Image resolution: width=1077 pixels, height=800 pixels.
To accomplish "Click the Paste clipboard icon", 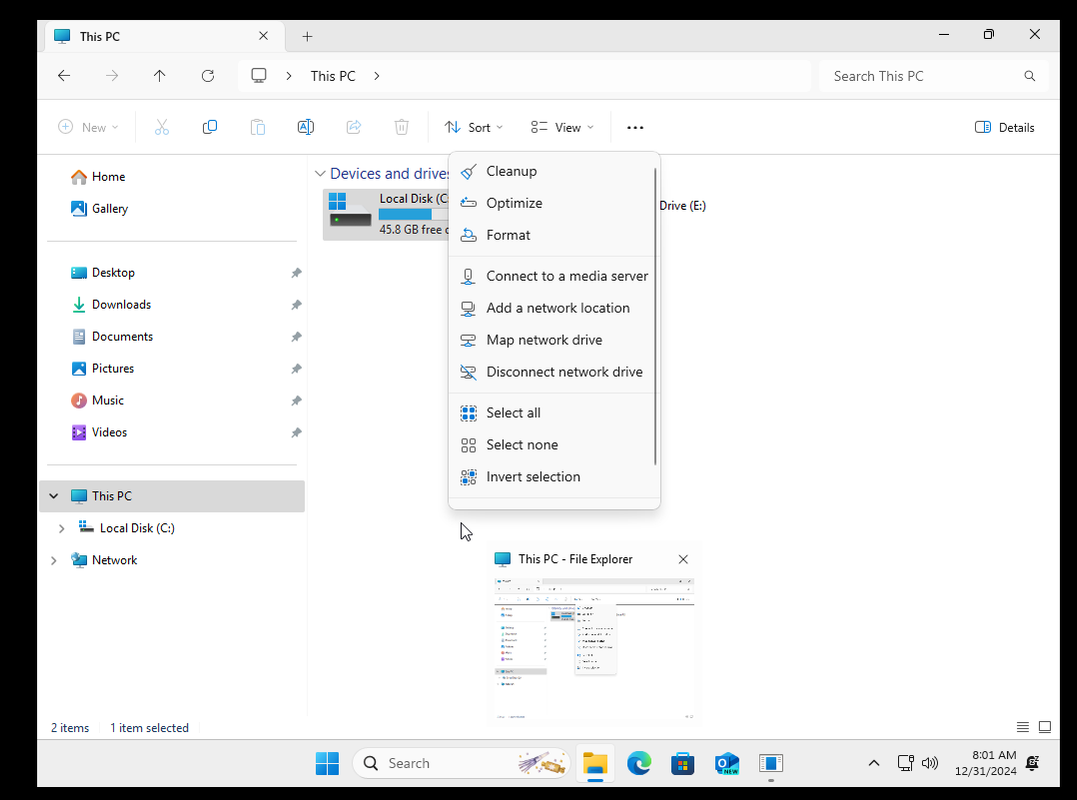I will click(x=258, y=127).
